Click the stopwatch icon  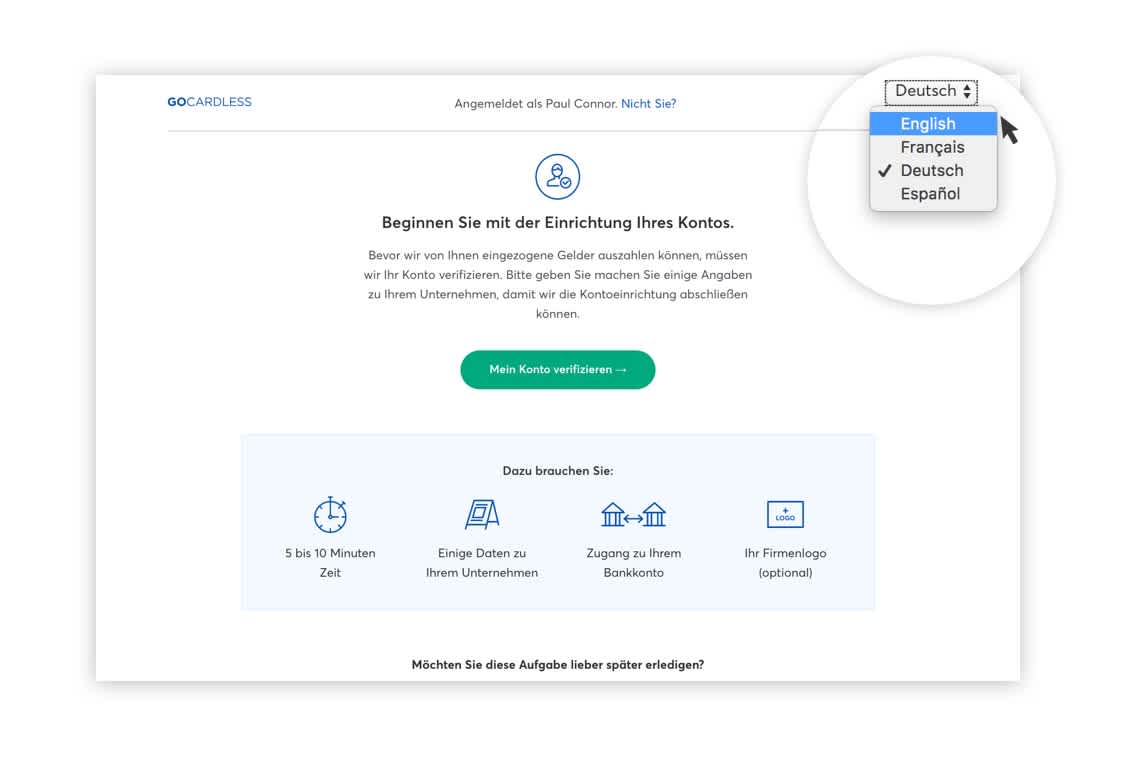(x=331, y=514)
